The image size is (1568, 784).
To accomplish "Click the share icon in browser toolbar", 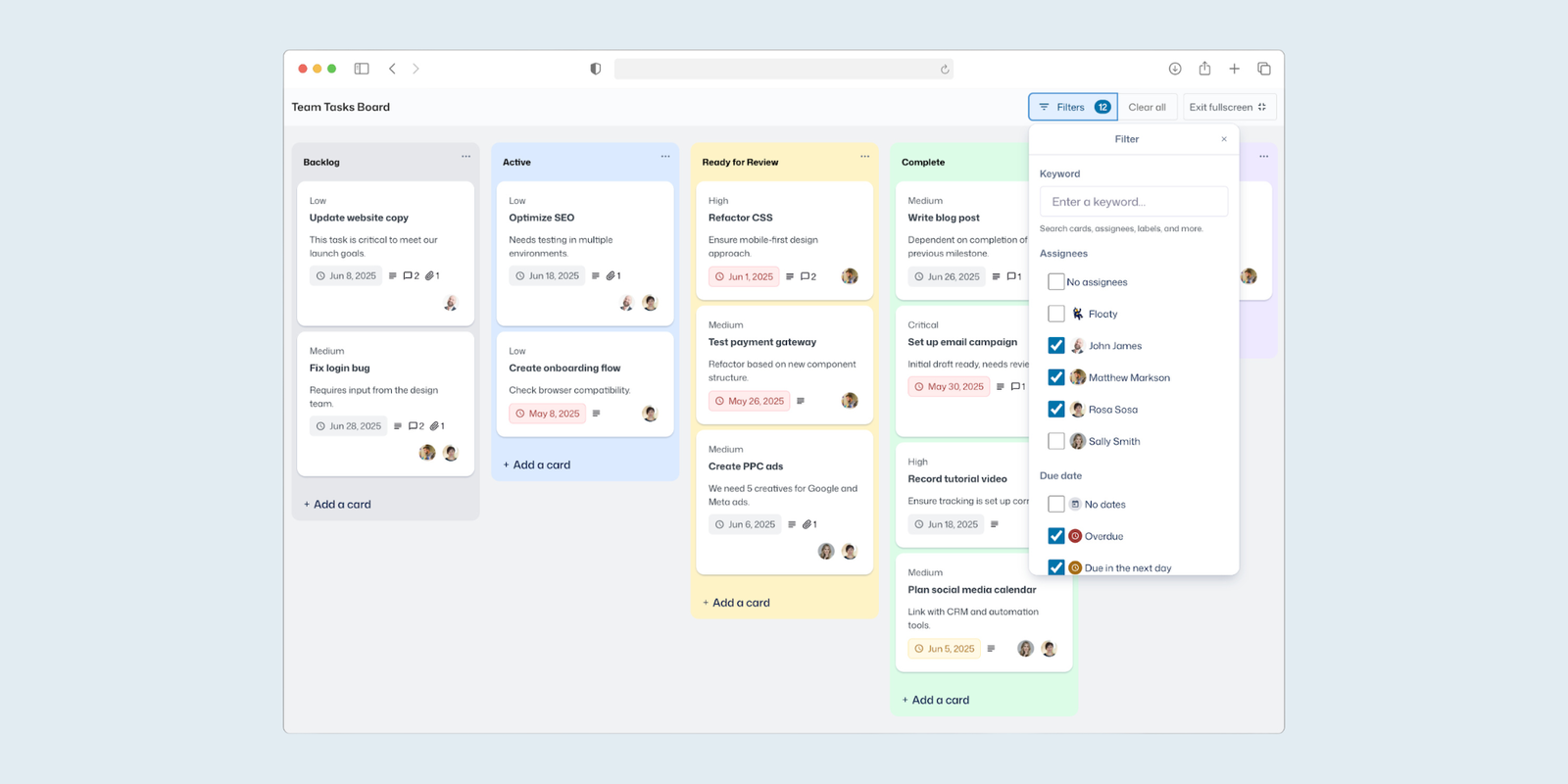I will click(x=1204, y=69).
